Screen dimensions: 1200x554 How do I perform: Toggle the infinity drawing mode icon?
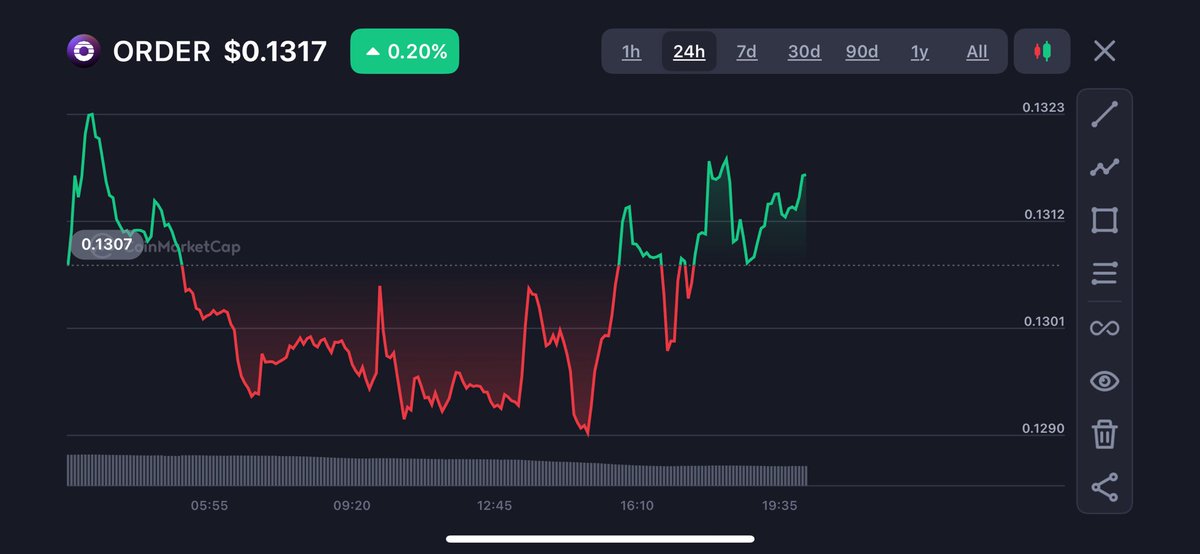[x=1104, y=327]
